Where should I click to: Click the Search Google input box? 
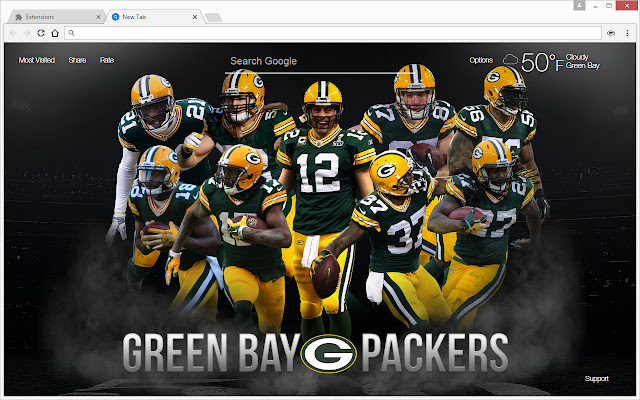(x=318, y=62)
